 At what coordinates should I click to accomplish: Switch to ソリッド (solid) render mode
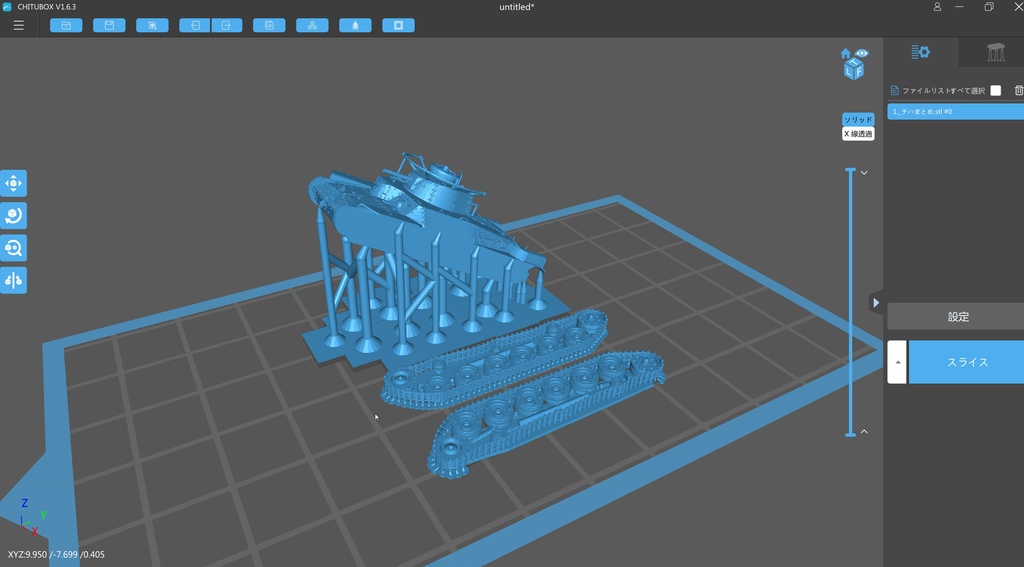(857, 120)
